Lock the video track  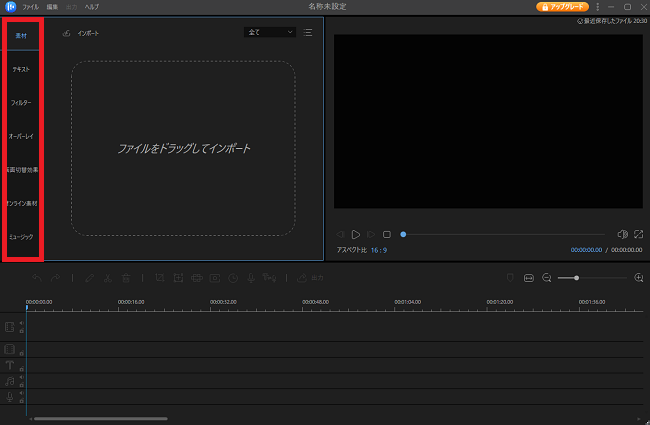point(22,330)
